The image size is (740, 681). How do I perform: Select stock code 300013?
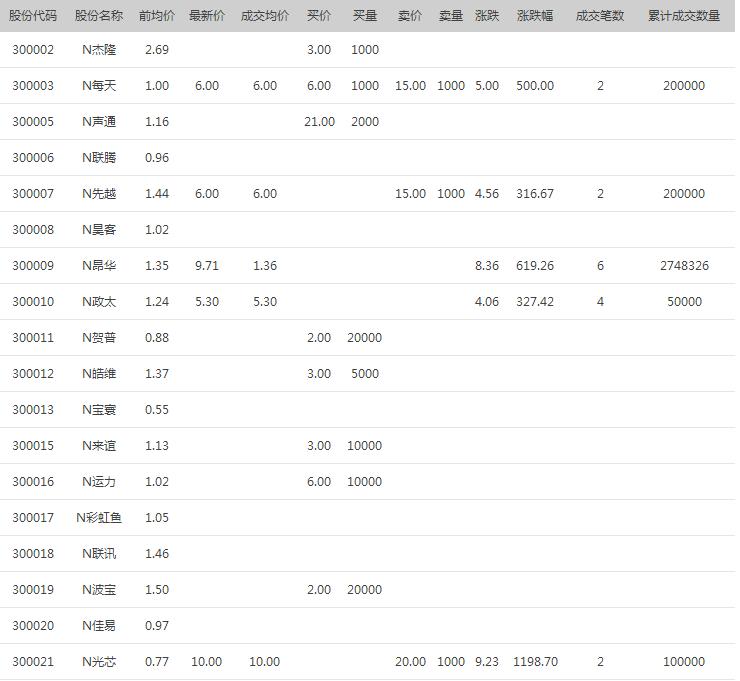click(x=33, y=410)
